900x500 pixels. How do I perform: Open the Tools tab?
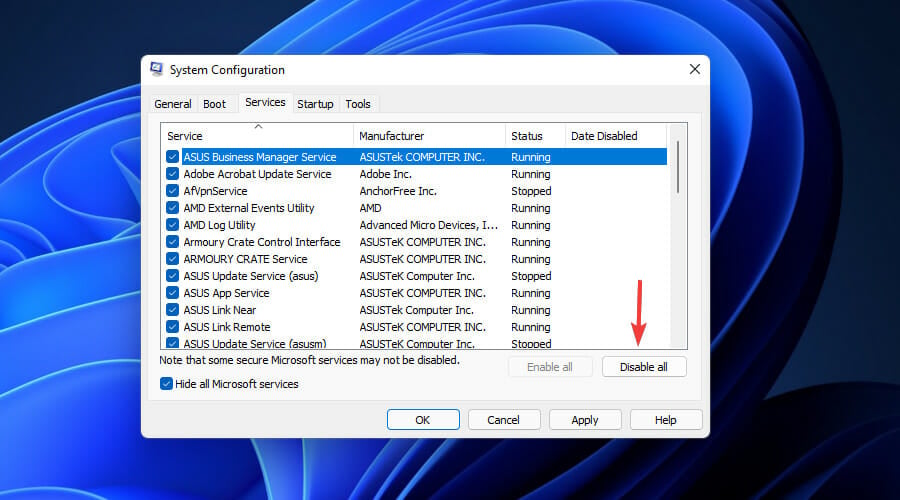[x=358, y=104]
